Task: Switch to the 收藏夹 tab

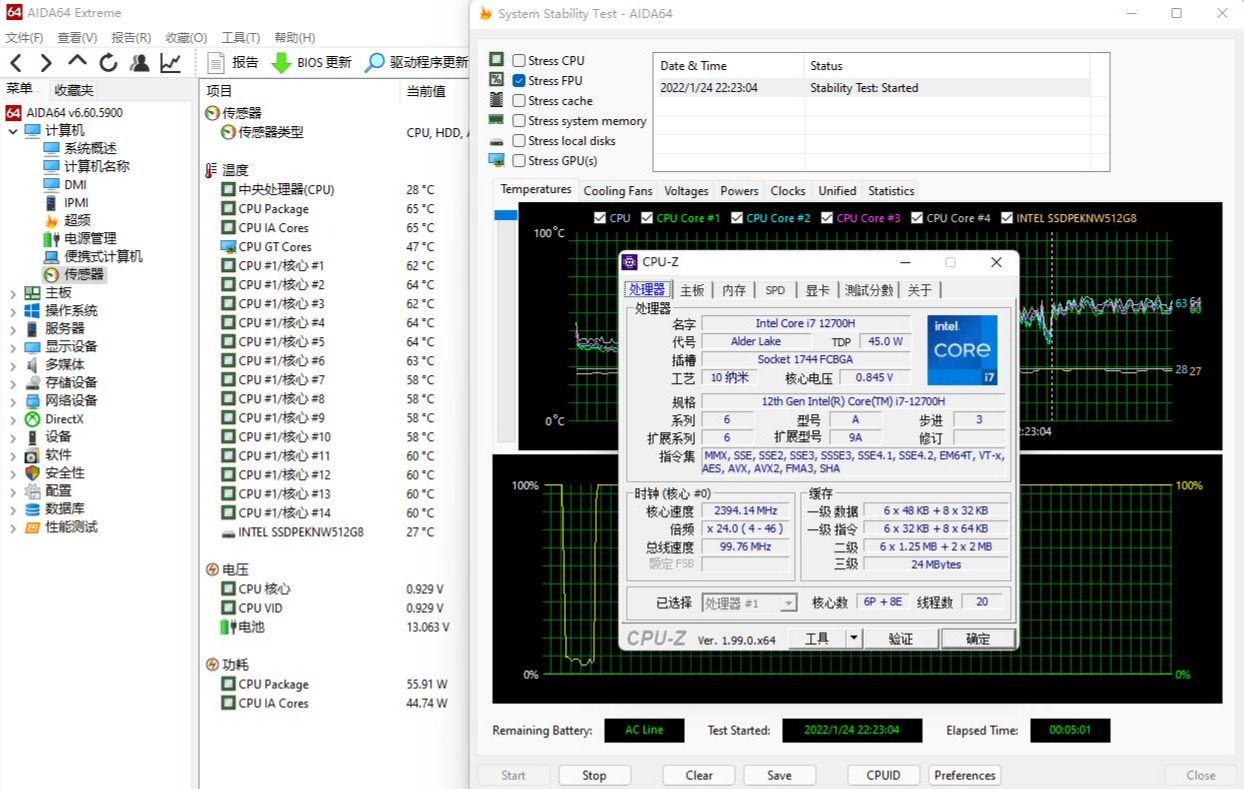Action: point(73,90)
